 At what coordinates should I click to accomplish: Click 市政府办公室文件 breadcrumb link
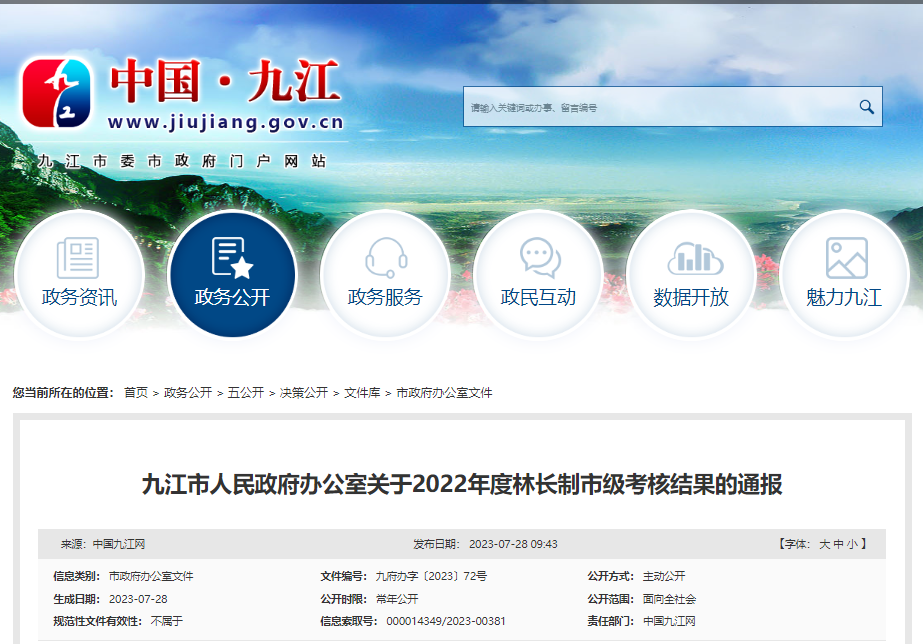[x=444, y=393]
